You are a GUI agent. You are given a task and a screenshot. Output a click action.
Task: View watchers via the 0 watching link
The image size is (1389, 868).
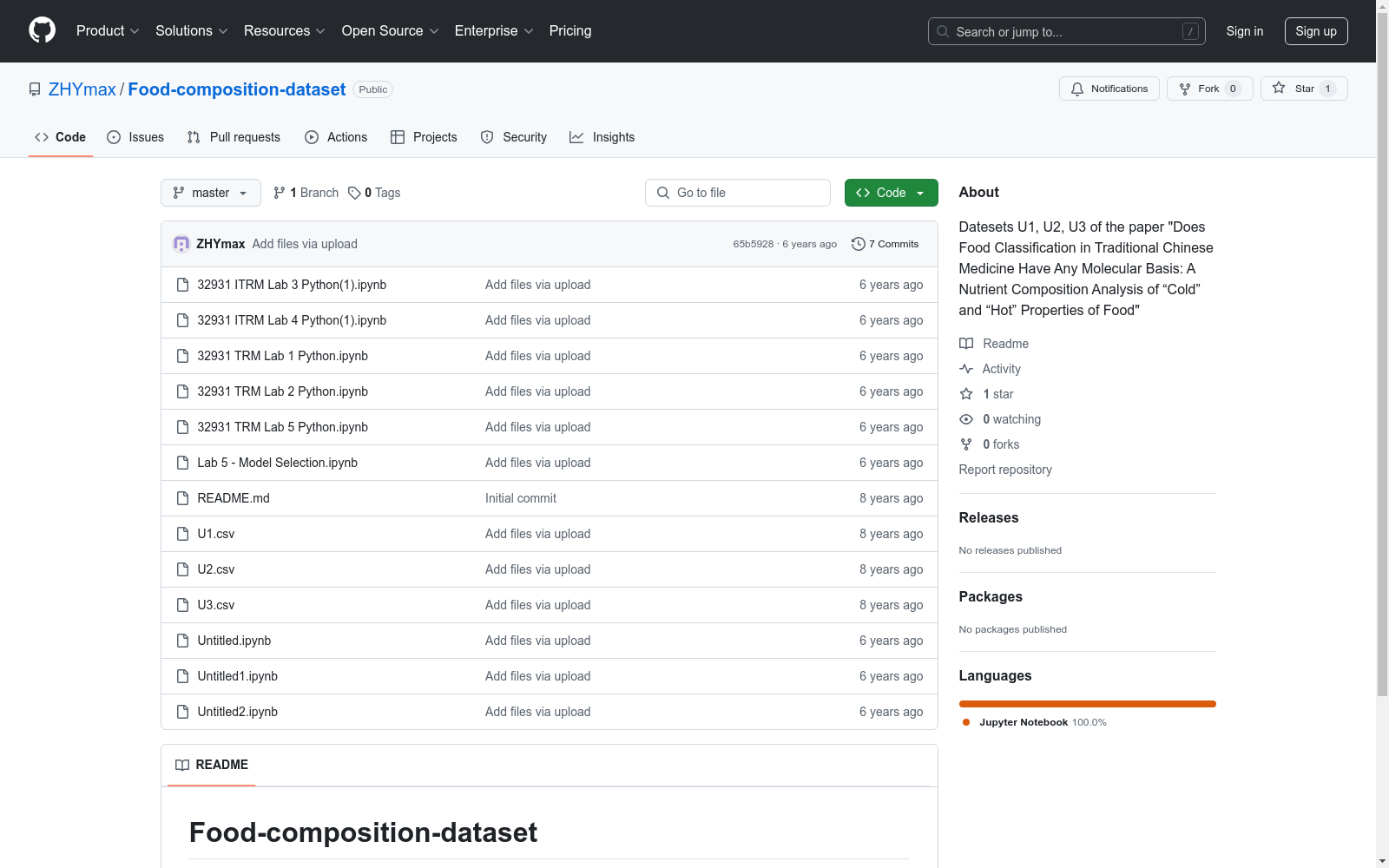1010,419
